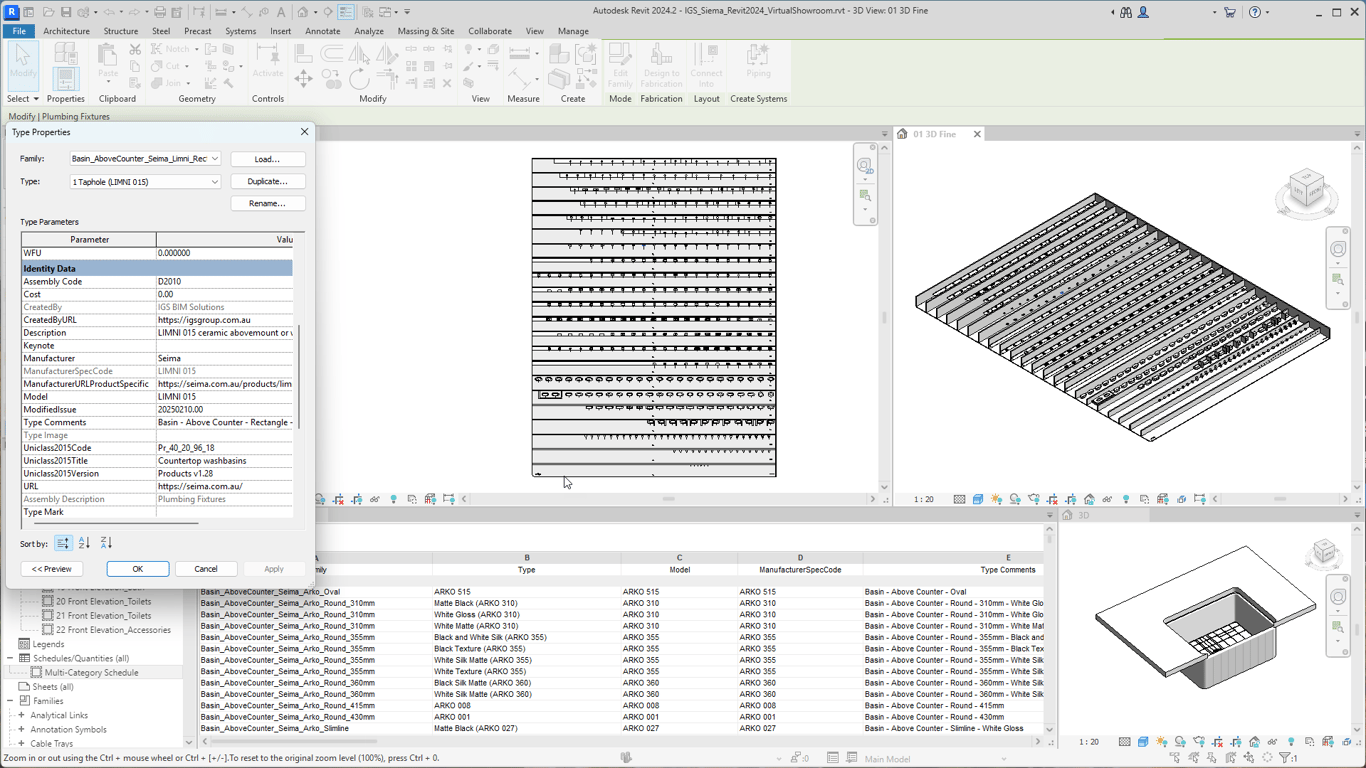Click the Duplicate... button
The height and width of the screenshot is (768, 1366).
(x=267, y=181)
